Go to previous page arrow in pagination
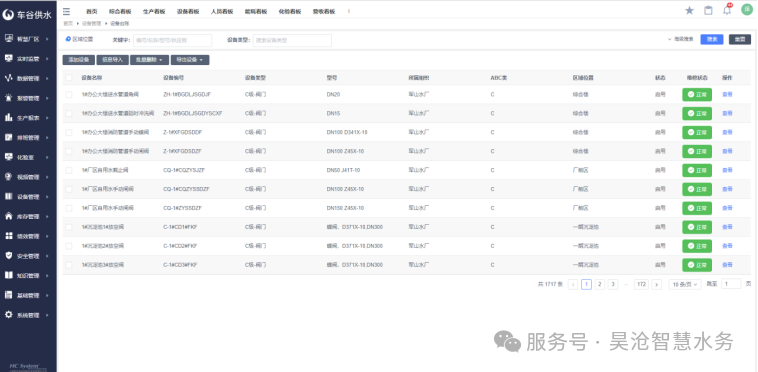Viewport: 758px width, 372px height. pyautogui.click(x=573, y=285)
